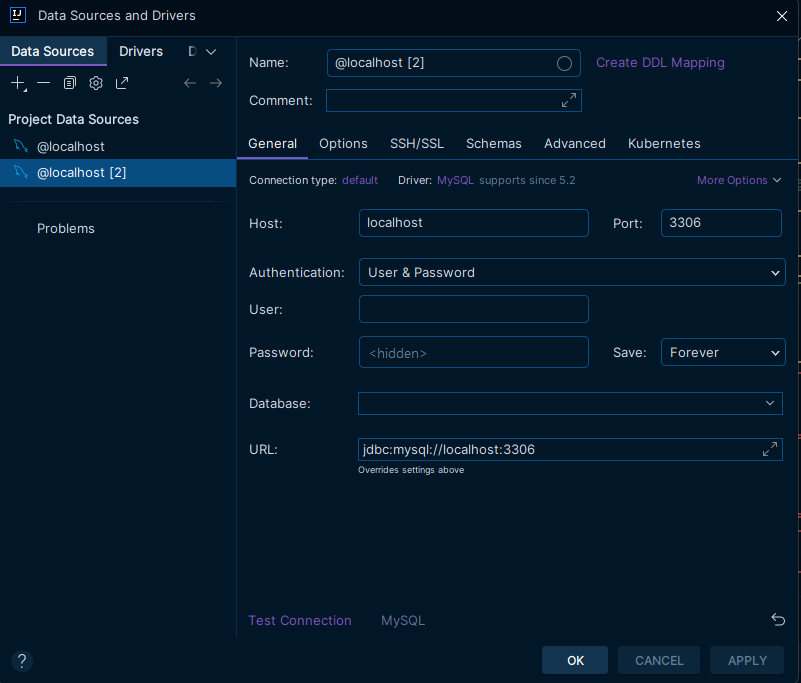The width and height of the screenshot is (801, 683).
Task: Open the Schemas tab
Action: coord(493,144)
